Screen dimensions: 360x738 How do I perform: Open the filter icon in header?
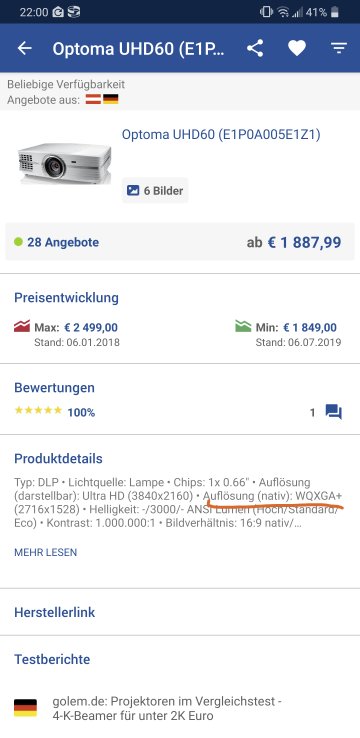(339, 48)
